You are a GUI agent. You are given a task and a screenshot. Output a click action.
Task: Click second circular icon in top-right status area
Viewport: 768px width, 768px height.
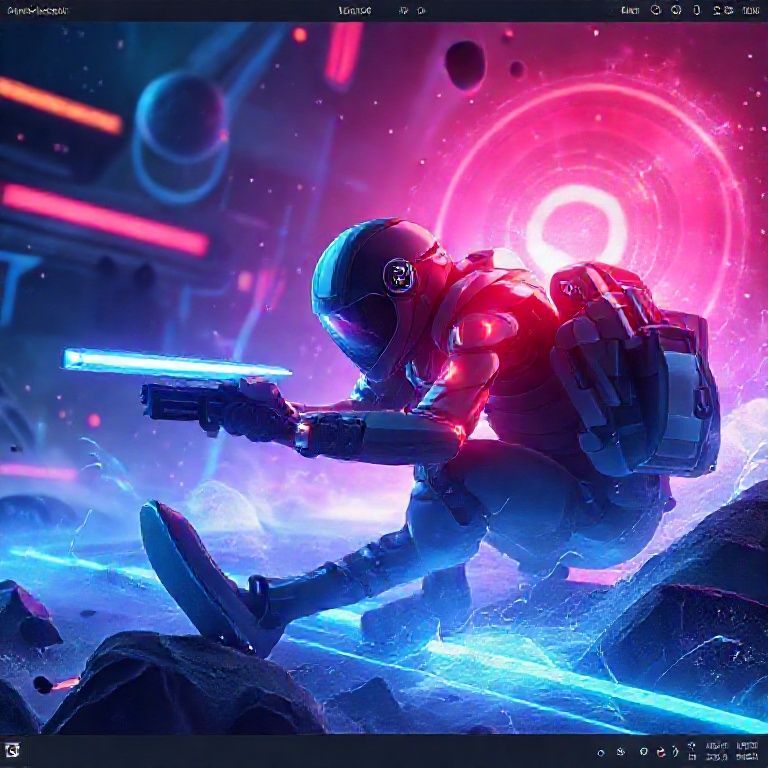tap(676, 10)
